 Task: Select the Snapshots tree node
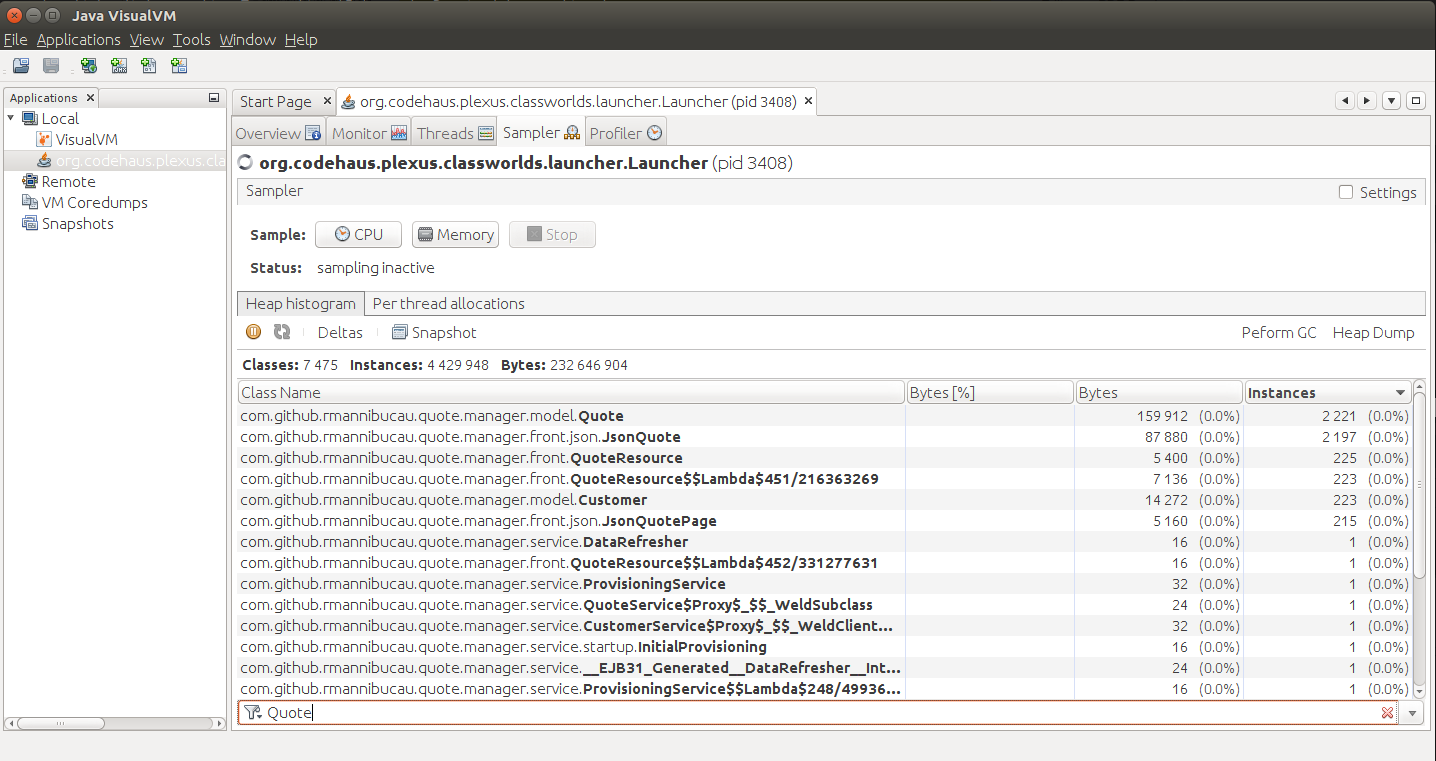(68, 224)
